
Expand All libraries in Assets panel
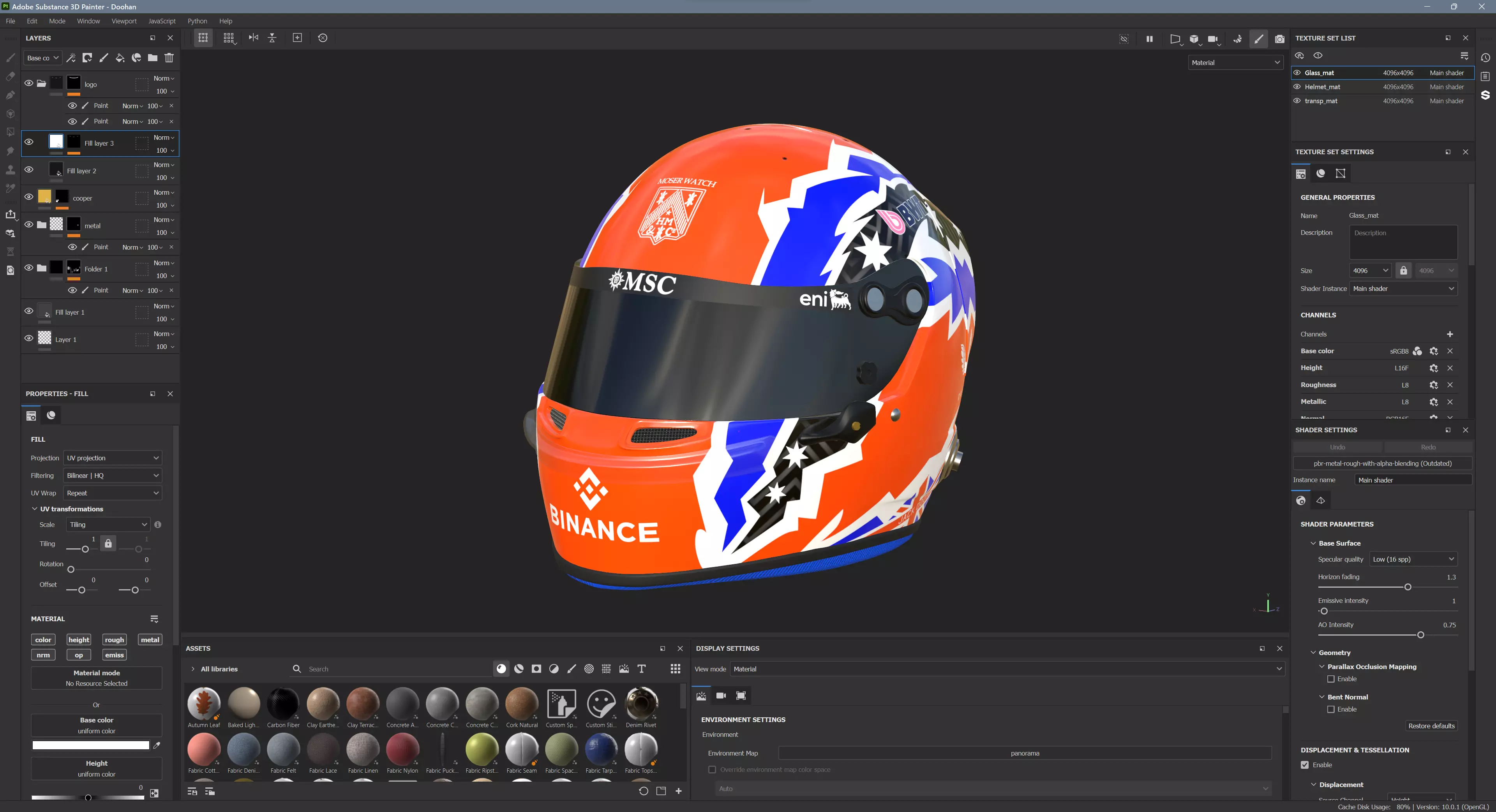193,669
